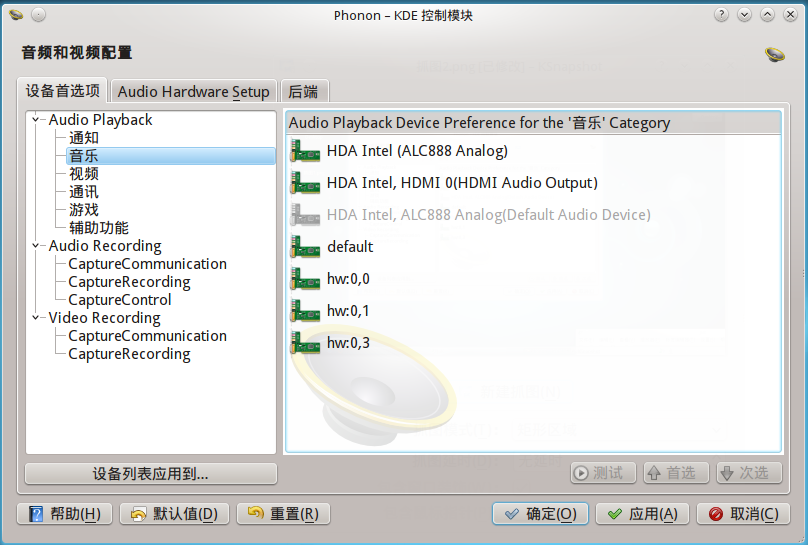
Task: Open the title bar question mark help
Action: tap(721, 15)
